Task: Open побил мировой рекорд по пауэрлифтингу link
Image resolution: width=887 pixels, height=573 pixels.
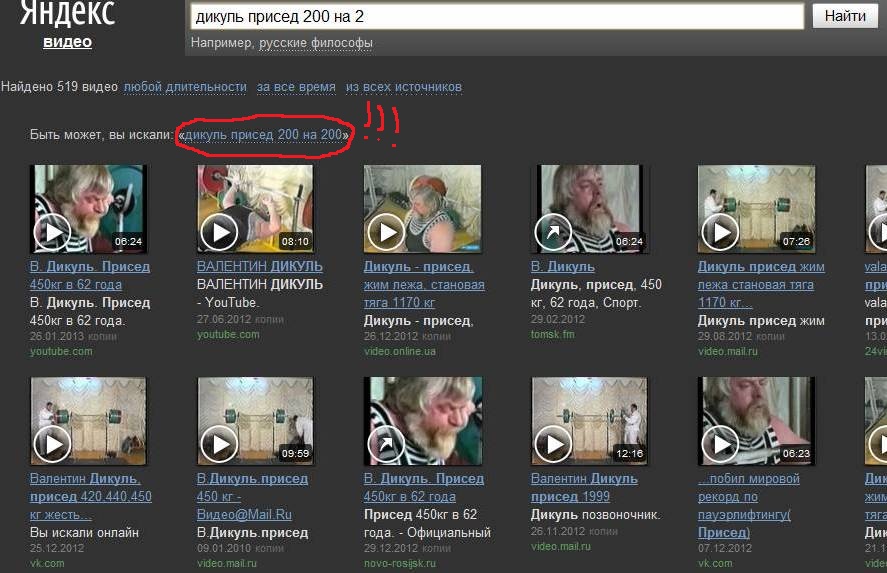Action: click(748, 506)
